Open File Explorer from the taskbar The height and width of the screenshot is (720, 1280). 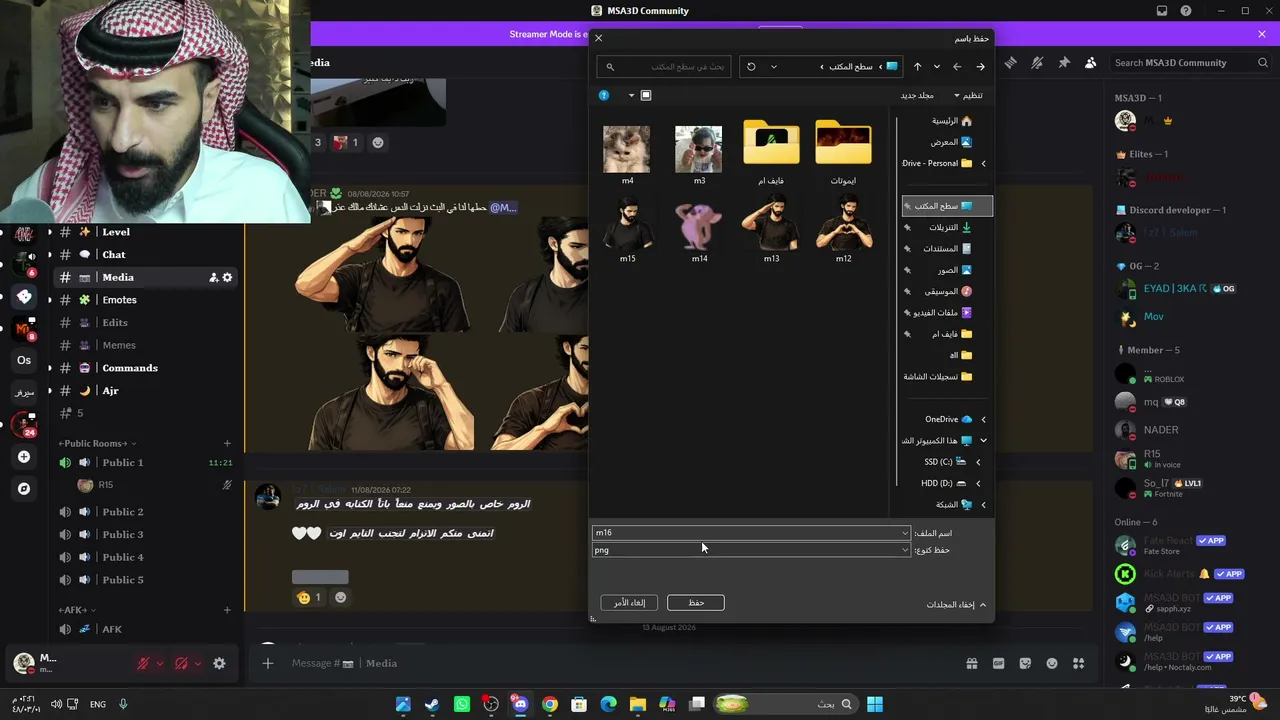coord(638,704)
